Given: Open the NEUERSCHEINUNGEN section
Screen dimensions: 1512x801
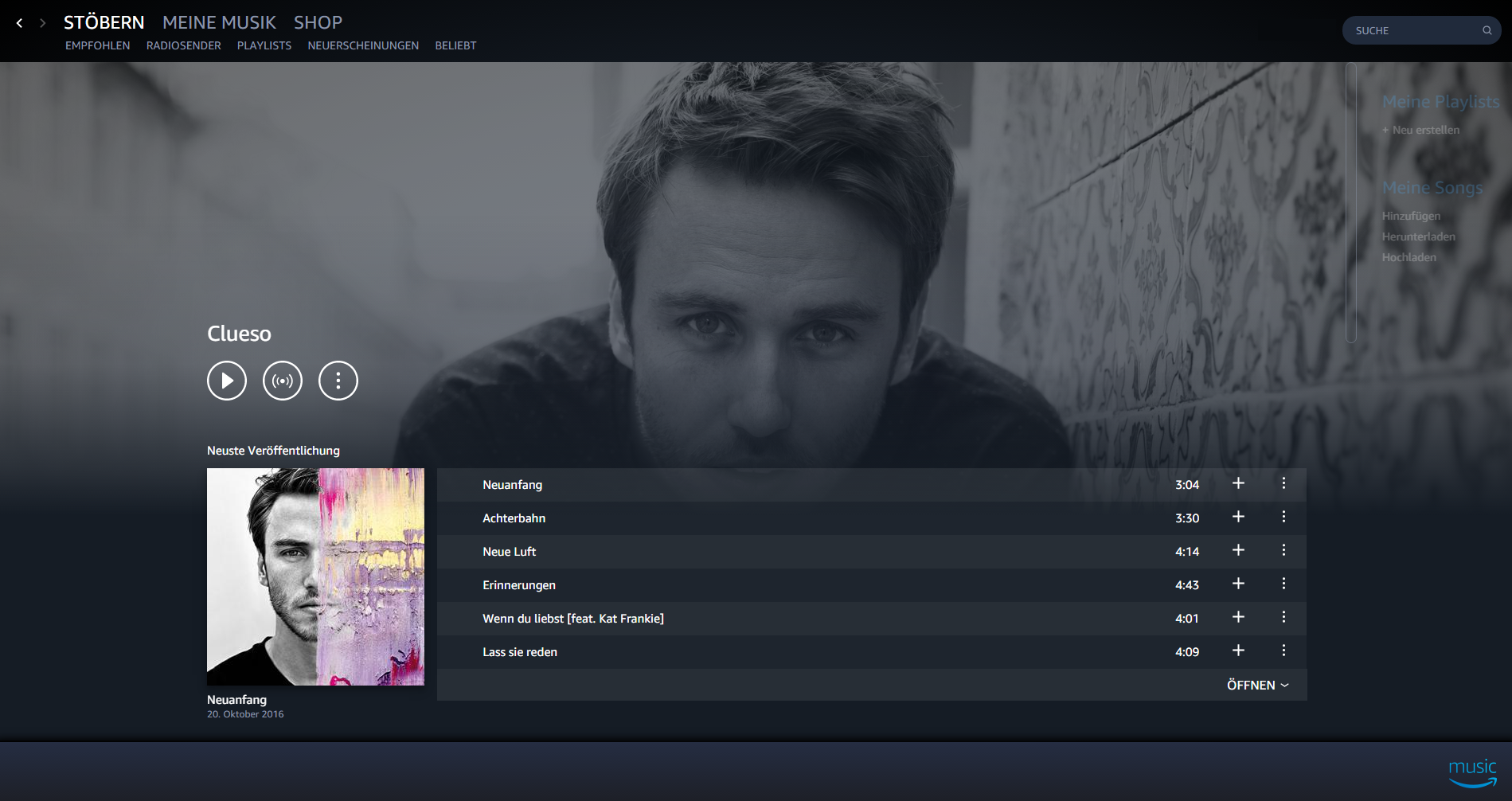Looking at the screenshot, I should 363,45.
